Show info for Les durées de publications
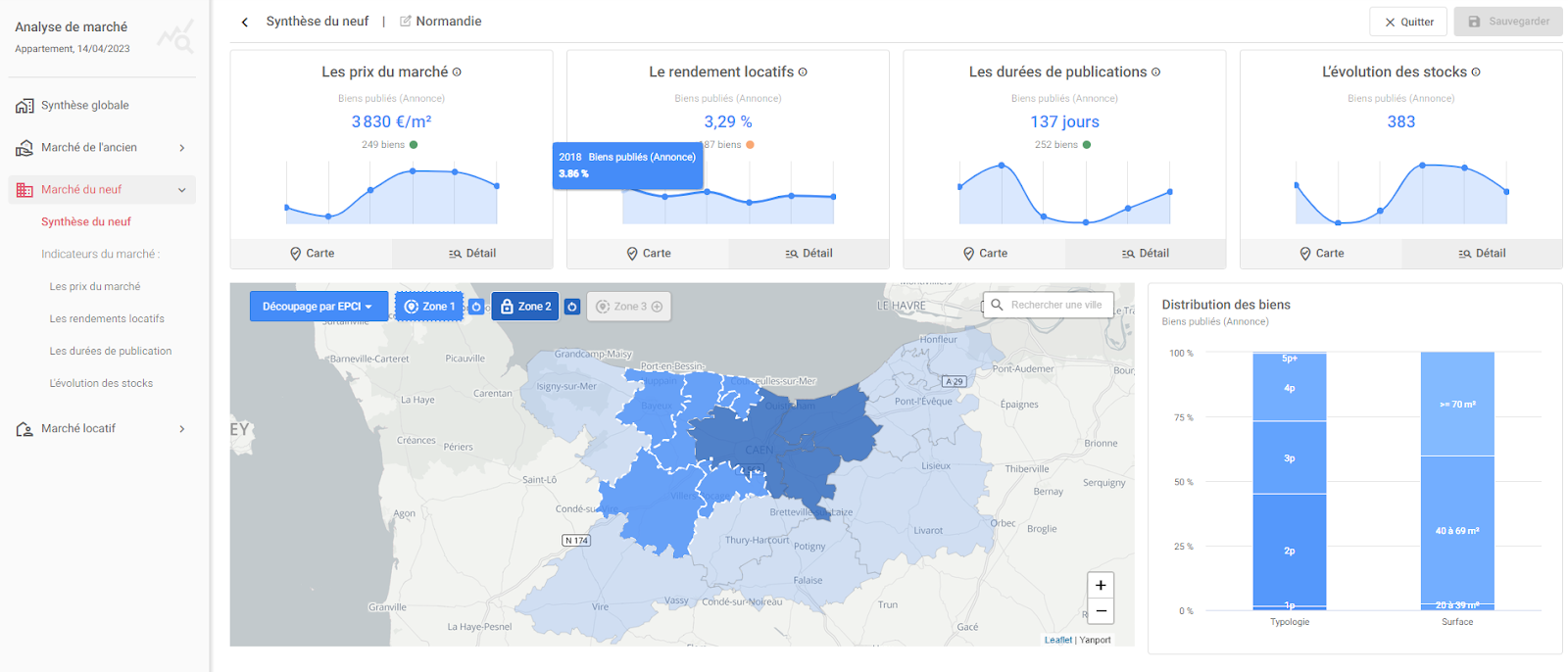Image resolution: width=1568 pixels, height=672 pixels. (x=1155, y=72)
